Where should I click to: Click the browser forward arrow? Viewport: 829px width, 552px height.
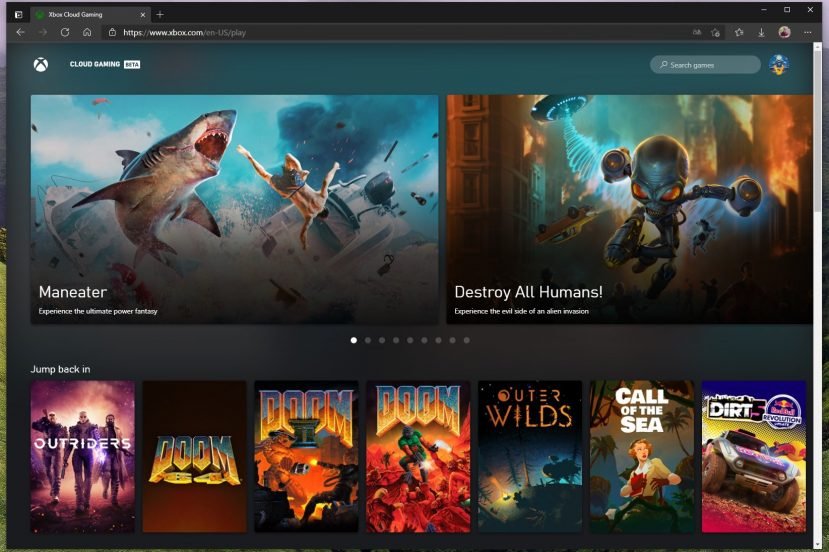click(x=43, y=32)
